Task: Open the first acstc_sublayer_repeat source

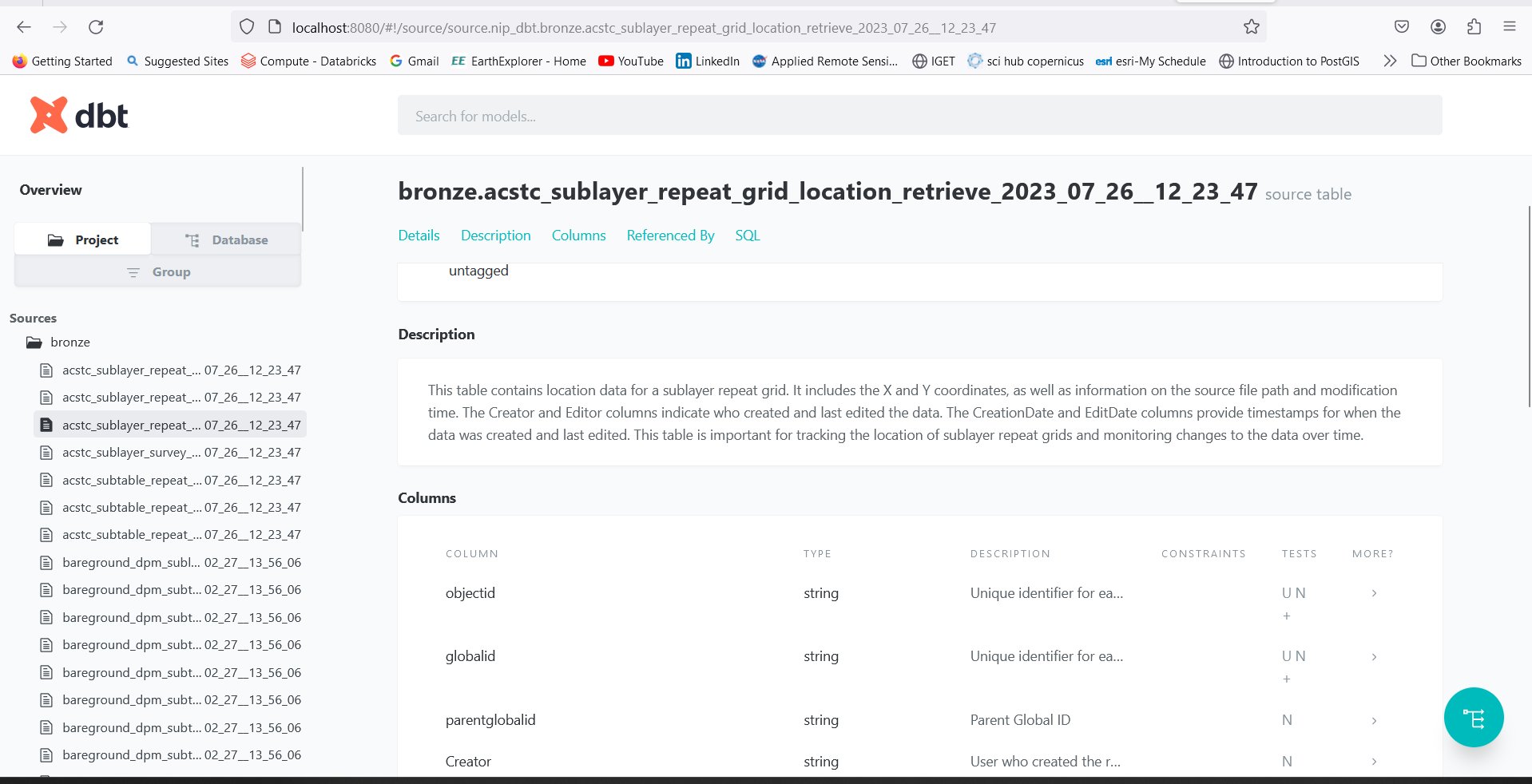Action: 170,370
